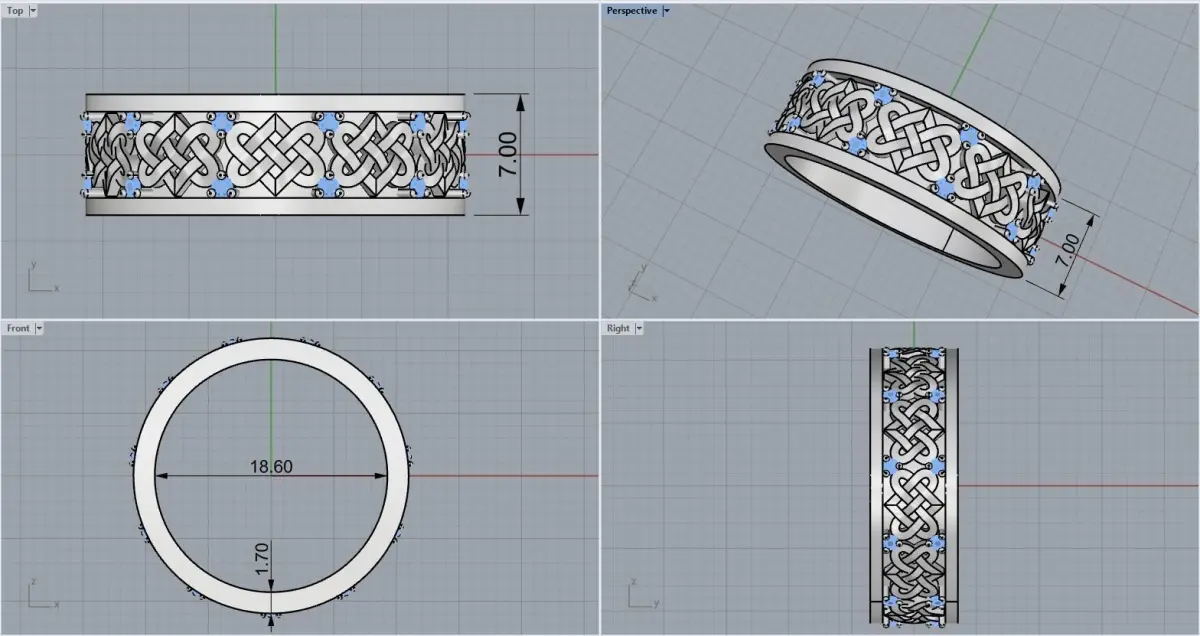Select the Right viewport title label

618,328
